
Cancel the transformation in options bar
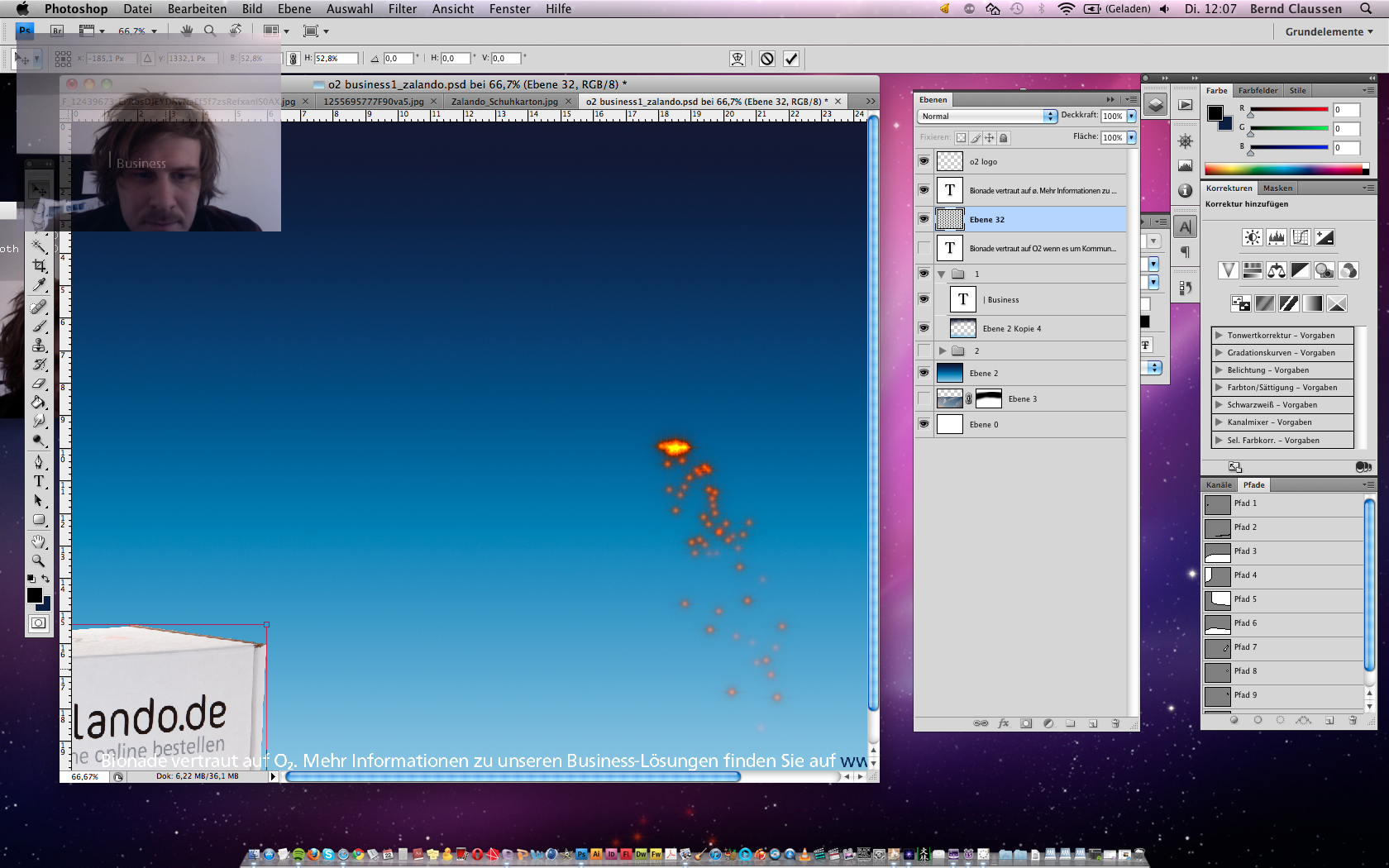(767, 59)
